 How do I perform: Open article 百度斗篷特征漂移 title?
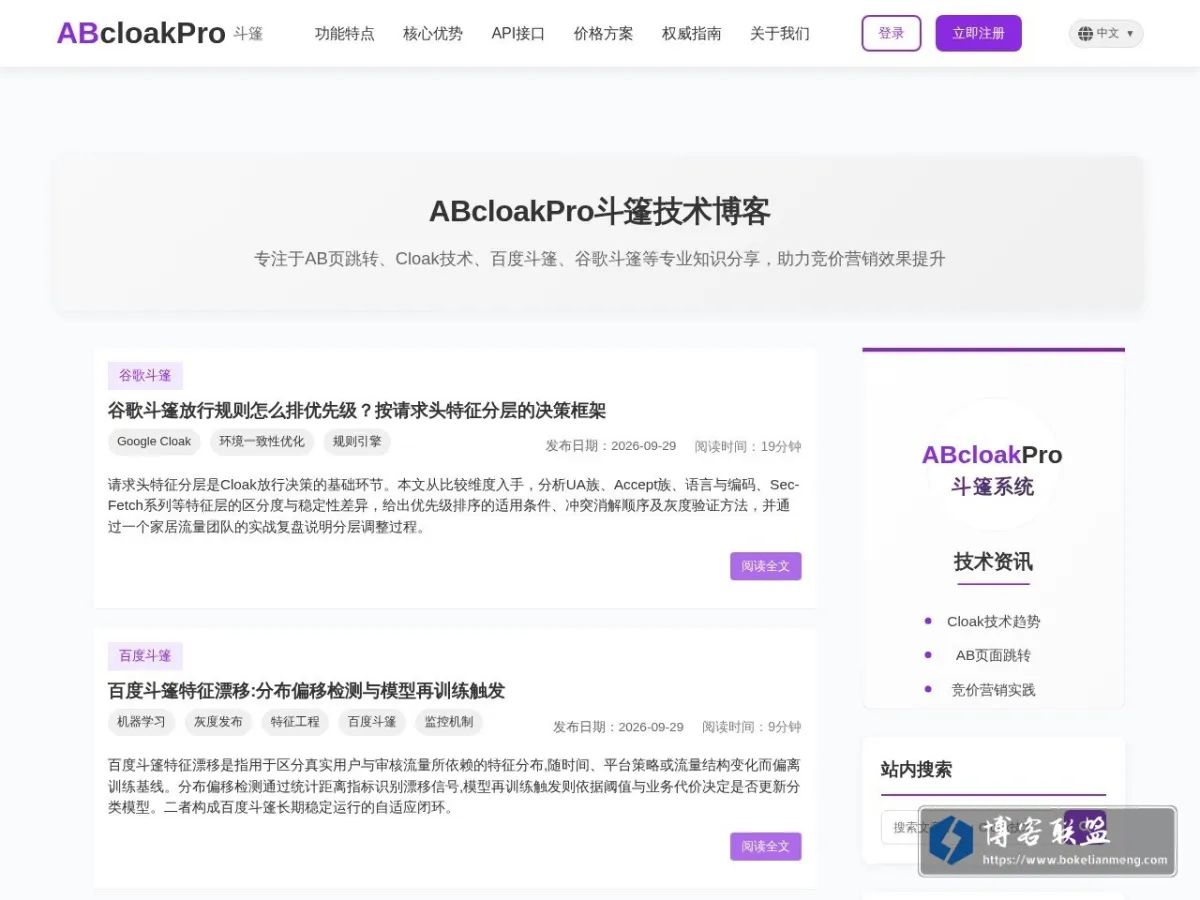tap(307, 690)
